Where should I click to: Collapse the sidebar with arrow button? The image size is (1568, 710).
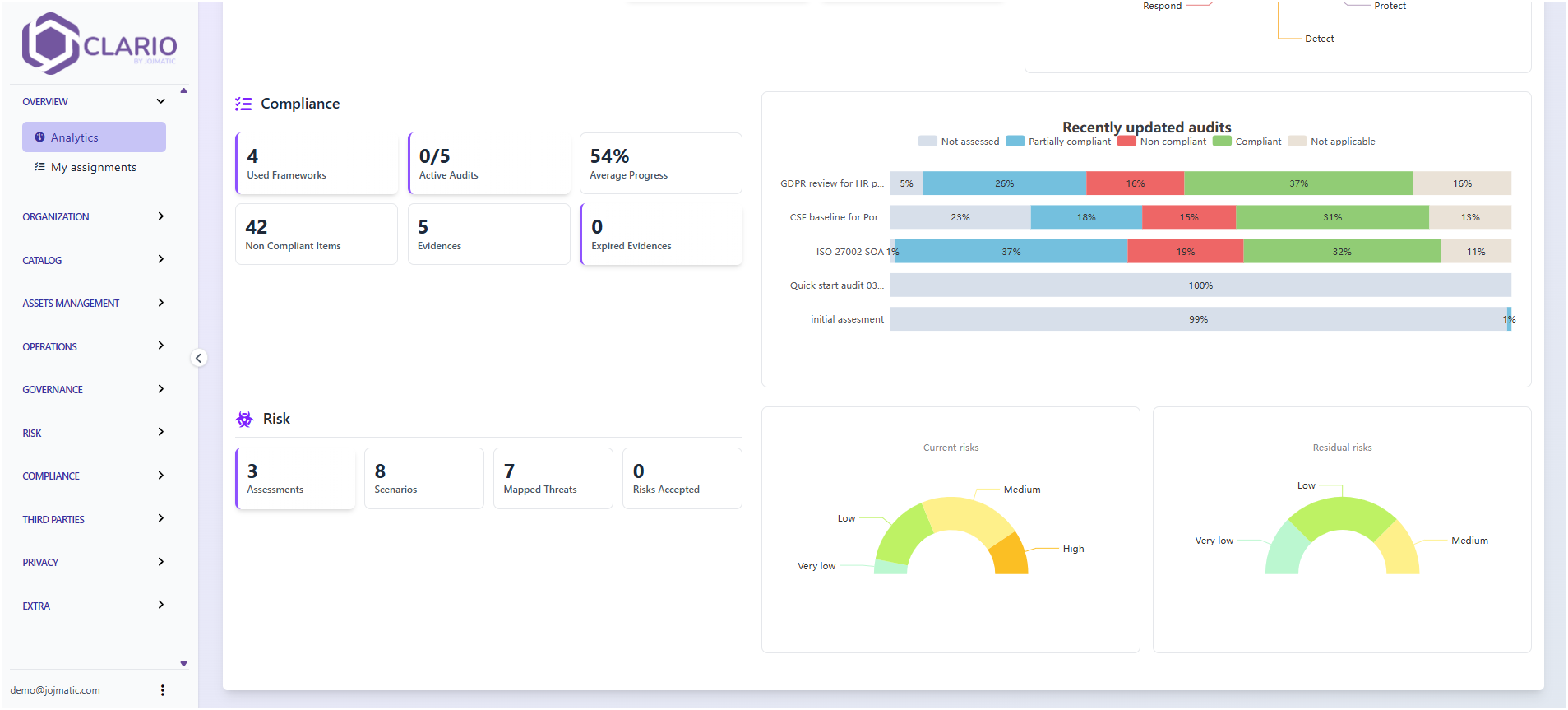click(198, 358)
